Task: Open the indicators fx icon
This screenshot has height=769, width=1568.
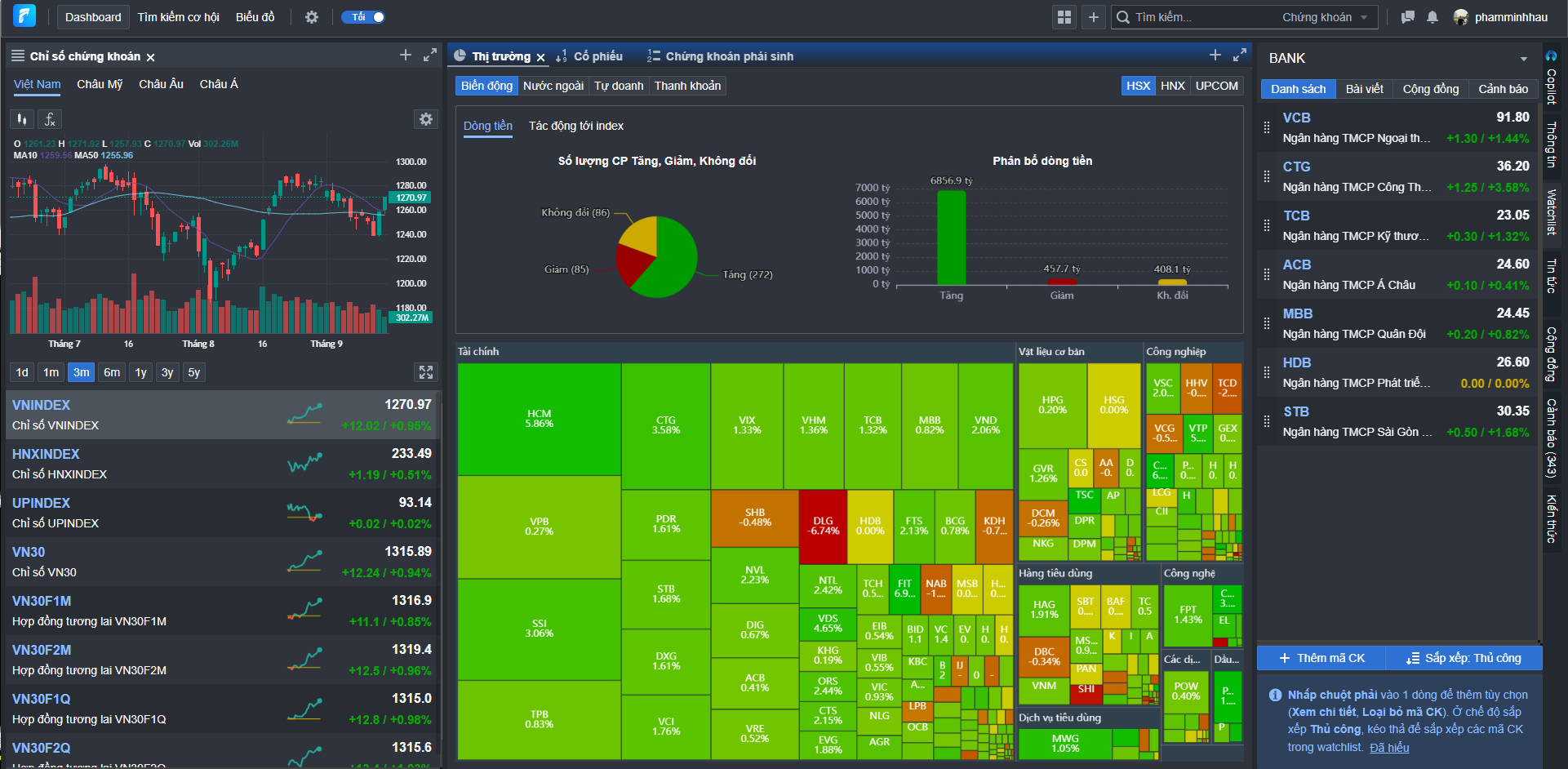Action: point(50,119)
